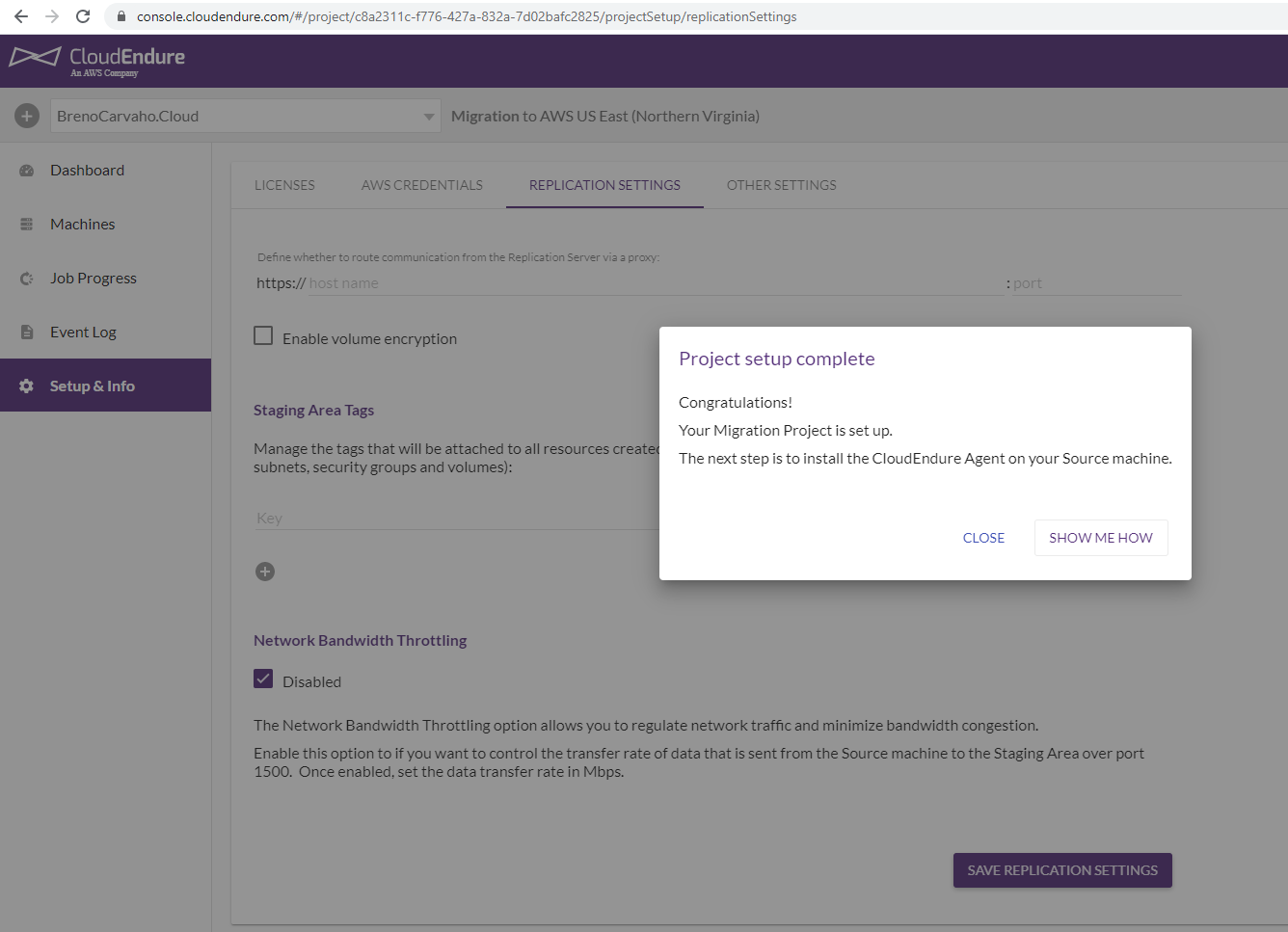Open the AWS Credentials tab
Viewport: 1288px width, 932px height.
tap(421, 185)
